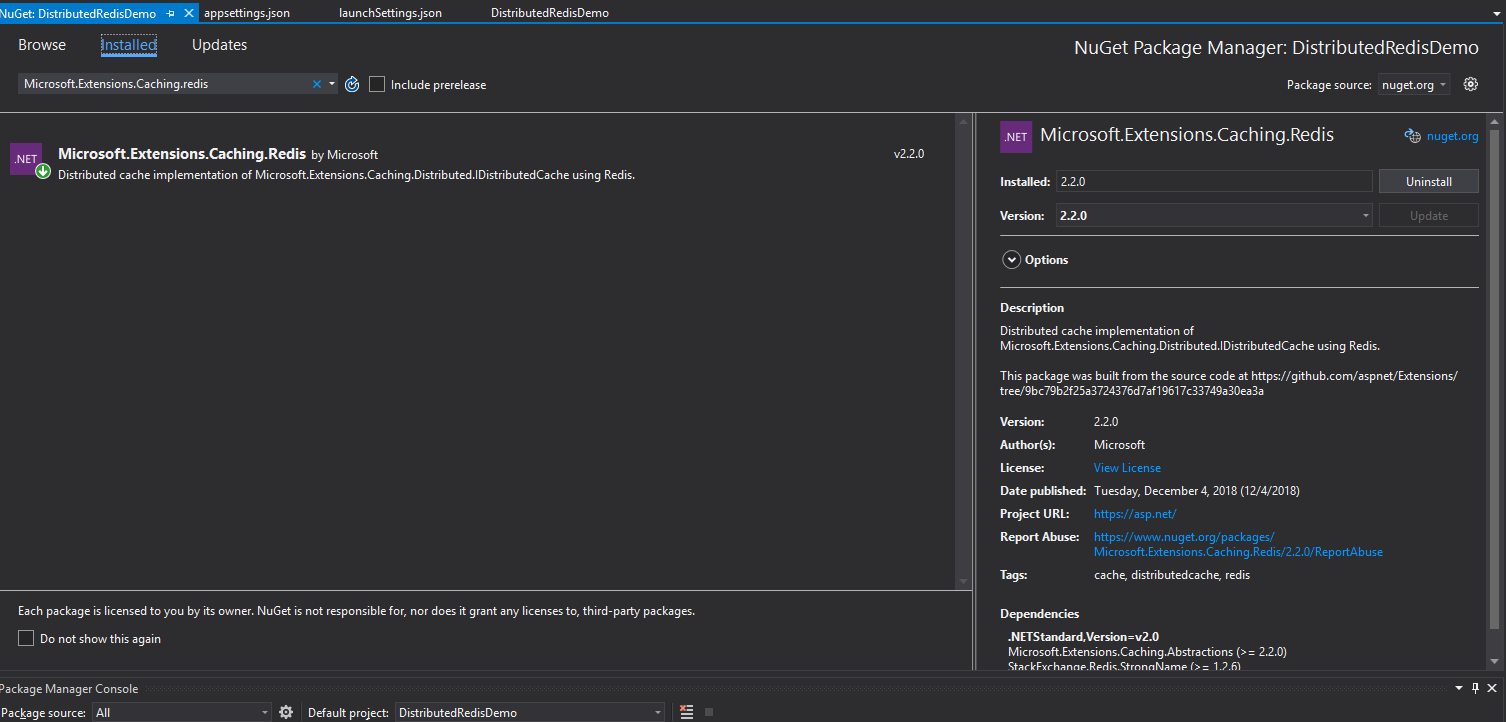Image resolution: width=1506 pixels, height=722 pixels.
Task: Enable Include prerelease checkbox
Action: tap(377, 84)
